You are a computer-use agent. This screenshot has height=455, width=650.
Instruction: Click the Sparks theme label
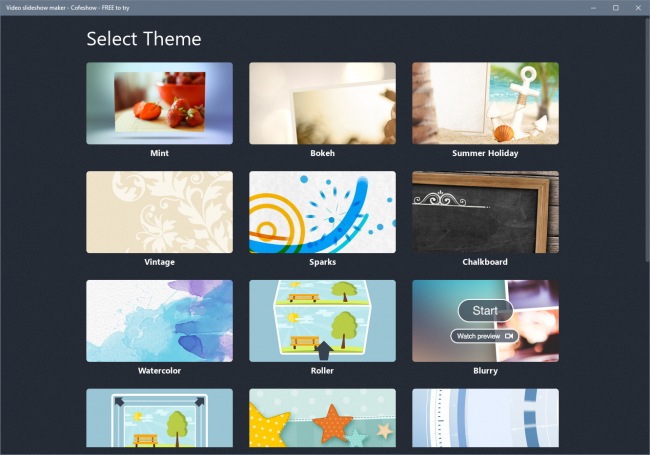(323, 262)
